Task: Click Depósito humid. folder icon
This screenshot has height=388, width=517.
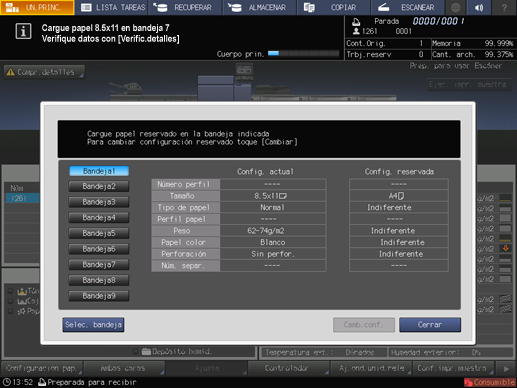Action: pos(146,351)
